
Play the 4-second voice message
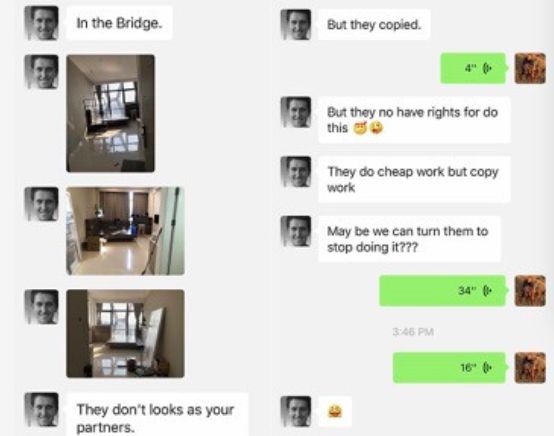pos(473,68)
